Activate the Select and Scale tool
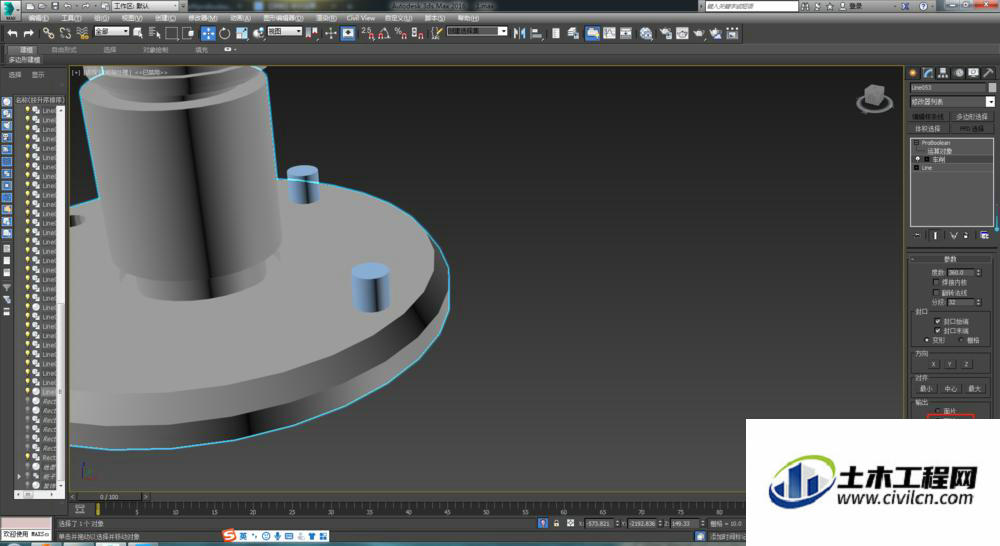 pyautogui.click(x=242, y=33)
